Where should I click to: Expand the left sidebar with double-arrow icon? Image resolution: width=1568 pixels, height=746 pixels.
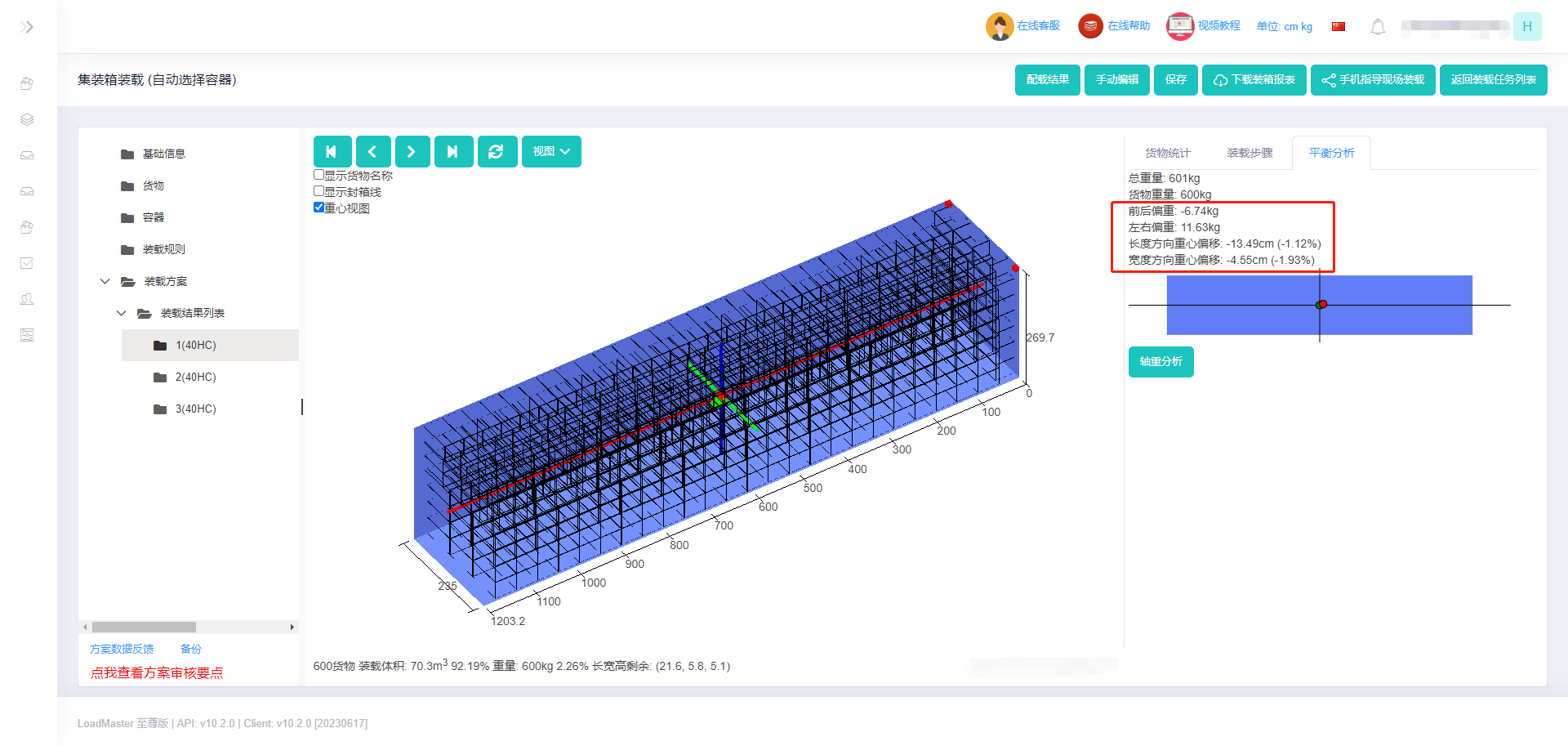(x=27, y=27)
